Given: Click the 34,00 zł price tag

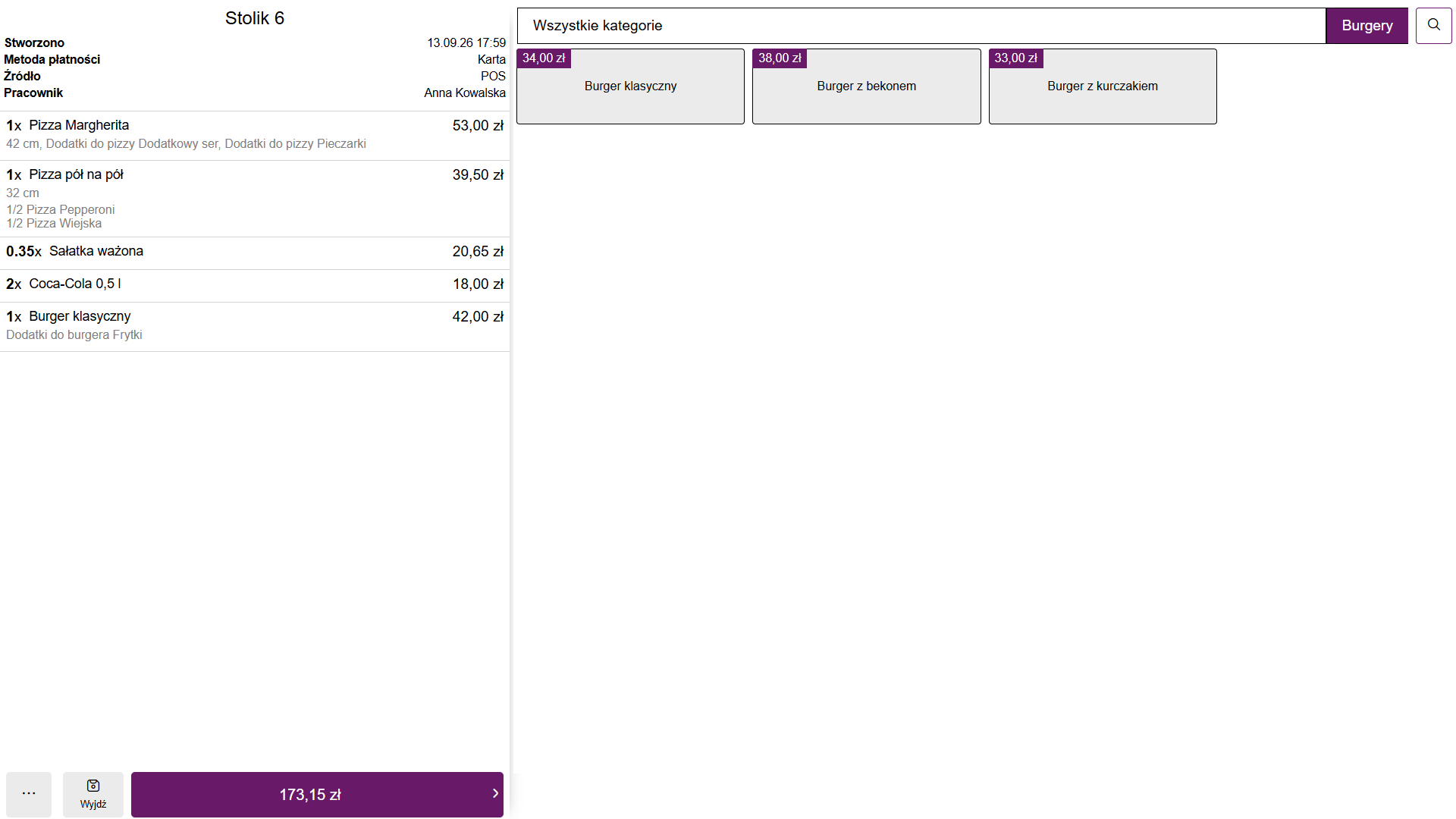Looking at the screenshot, I should 544,58.
